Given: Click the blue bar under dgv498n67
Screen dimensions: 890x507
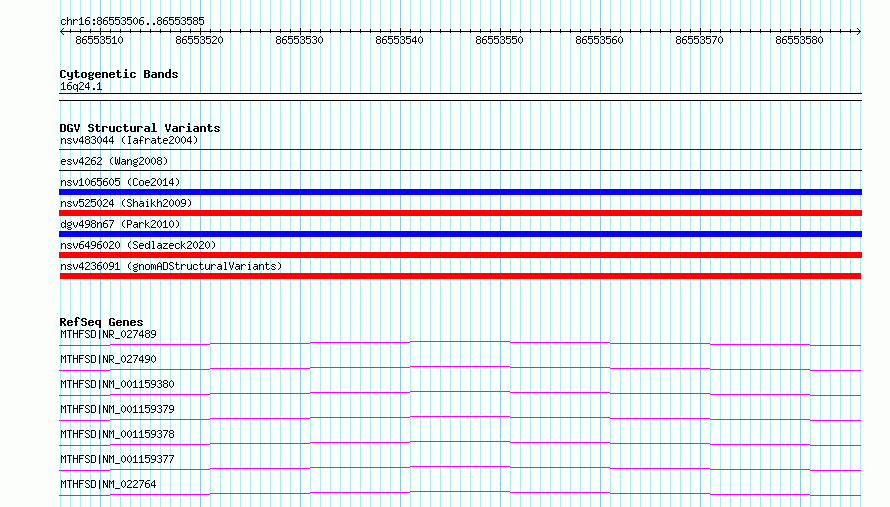Looking at the screenshot, I should (x=460, y=234).
